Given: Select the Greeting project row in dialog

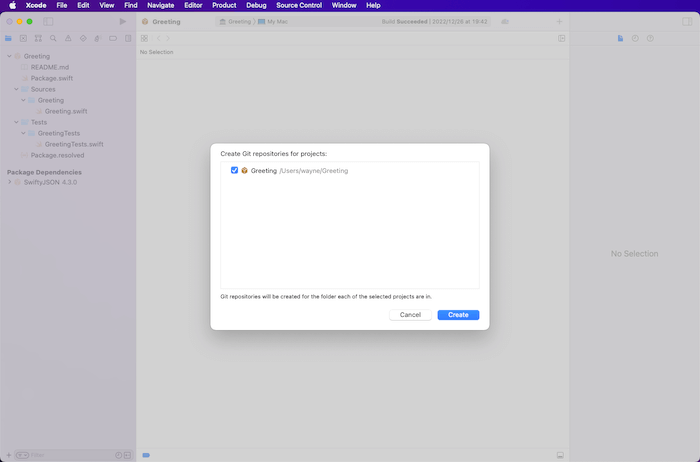Looking at the screenshot, I should point(350,171).
